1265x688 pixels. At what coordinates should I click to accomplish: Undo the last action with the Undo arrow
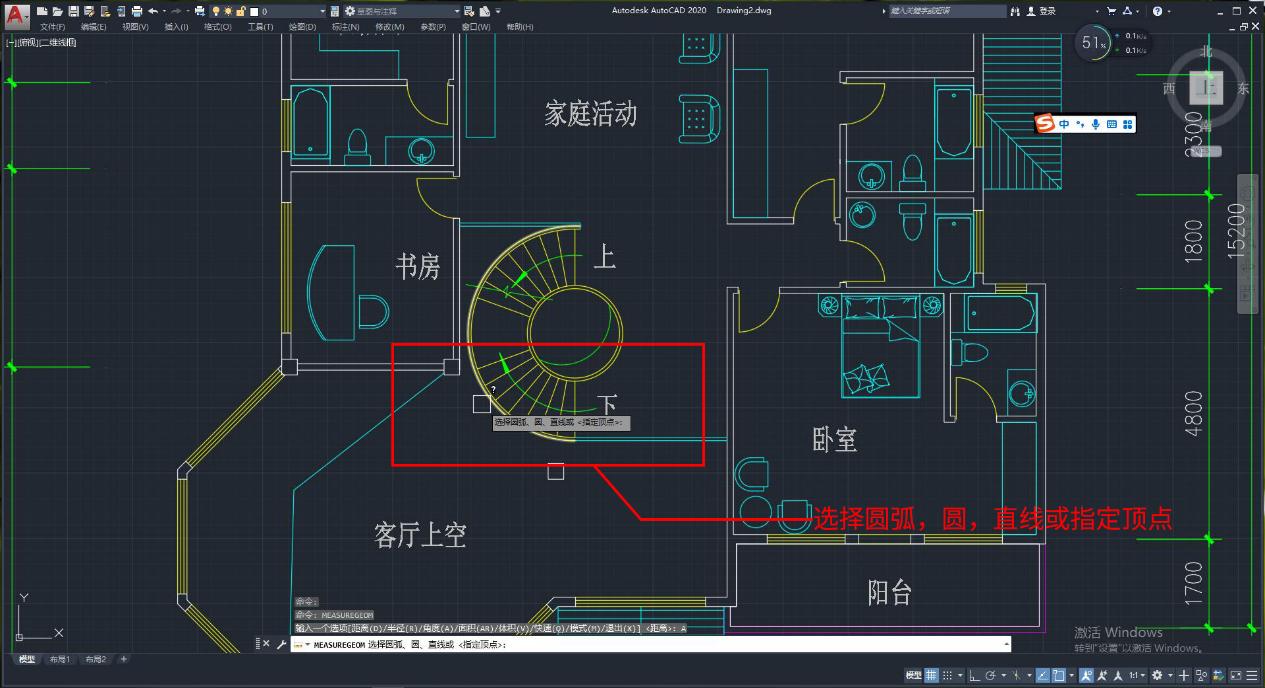point(154,12)
